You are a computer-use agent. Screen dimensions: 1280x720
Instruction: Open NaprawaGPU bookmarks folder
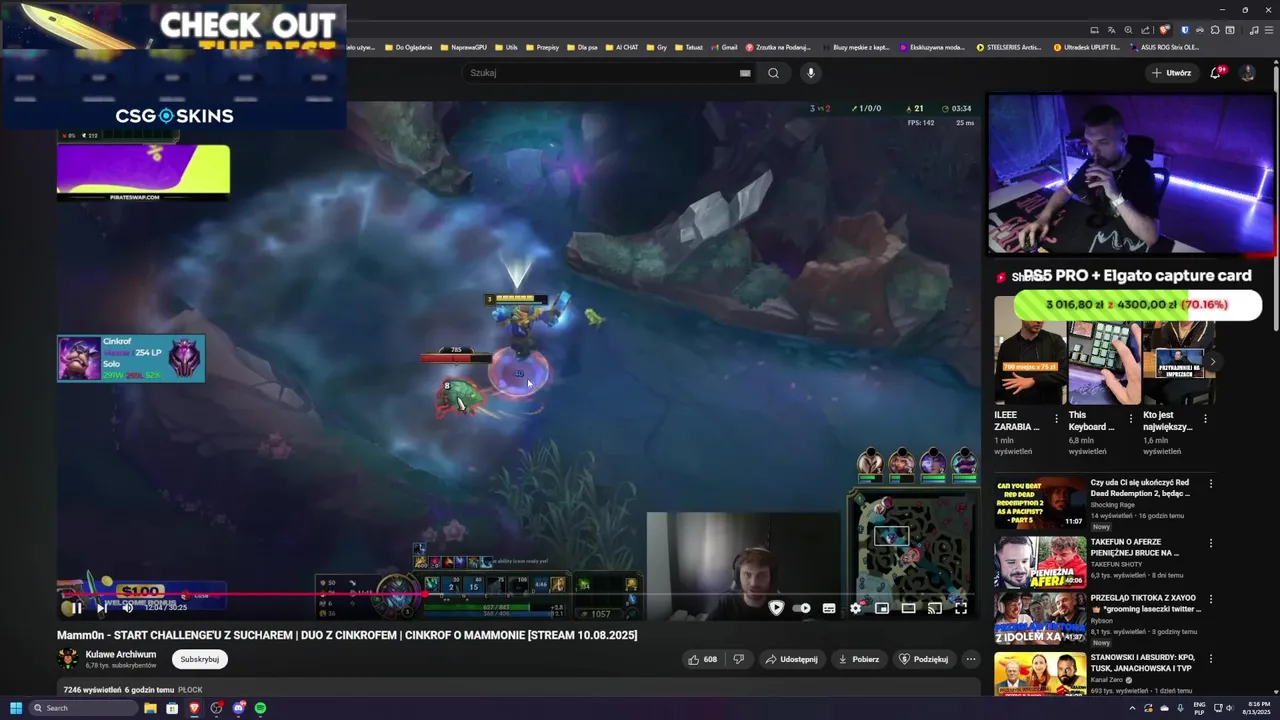point(463,47)
